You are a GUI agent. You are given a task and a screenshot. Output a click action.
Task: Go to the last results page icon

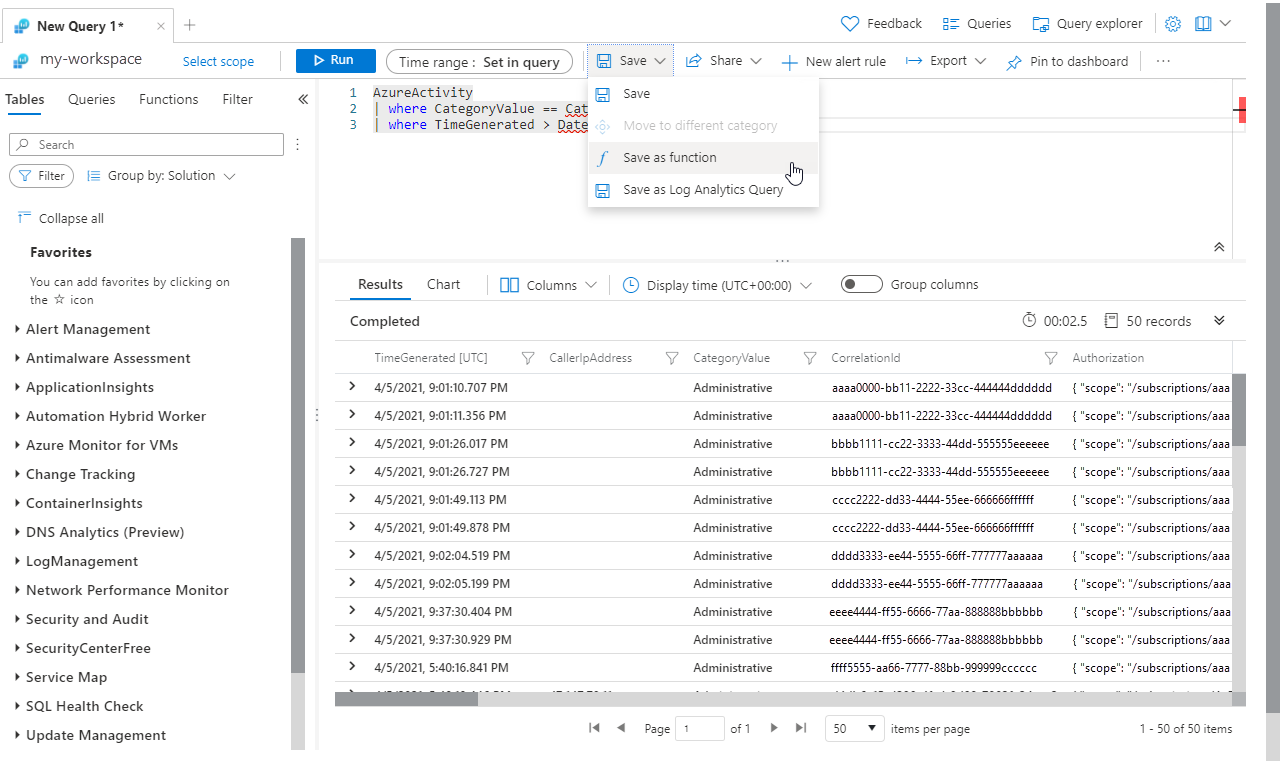pos(800,729)
